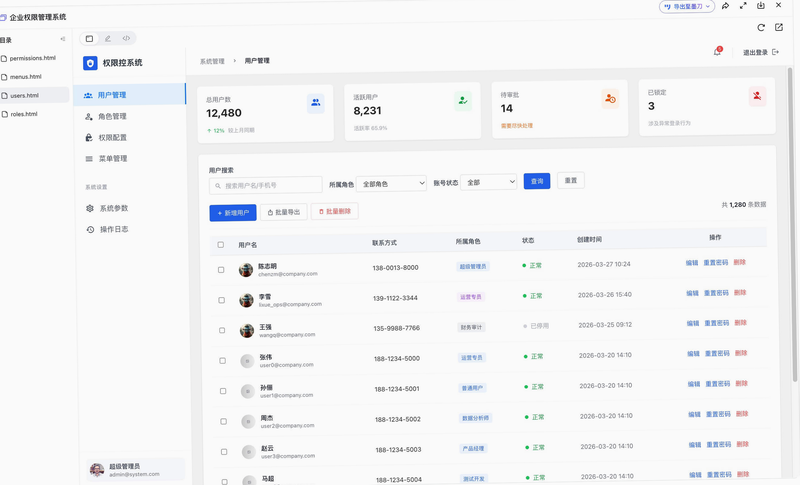Screen dimensions: 800x485
Task: Click the 超级管理员 profile avatar
Action: click(x=97, y=470)
